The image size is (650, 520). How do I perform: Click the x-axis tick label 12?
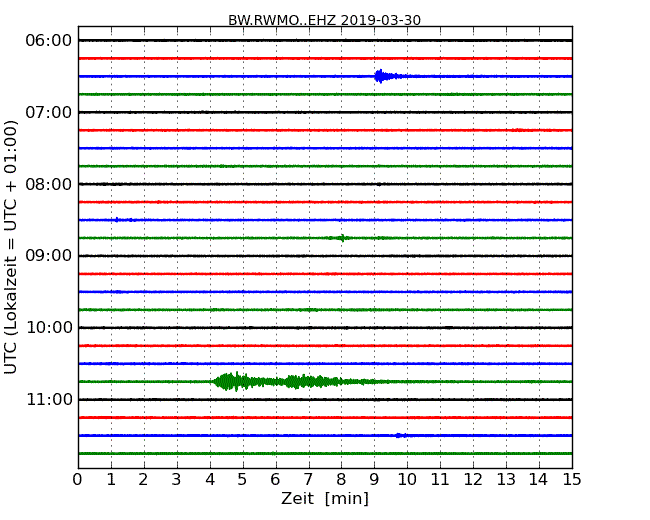[x=473, y=480]
